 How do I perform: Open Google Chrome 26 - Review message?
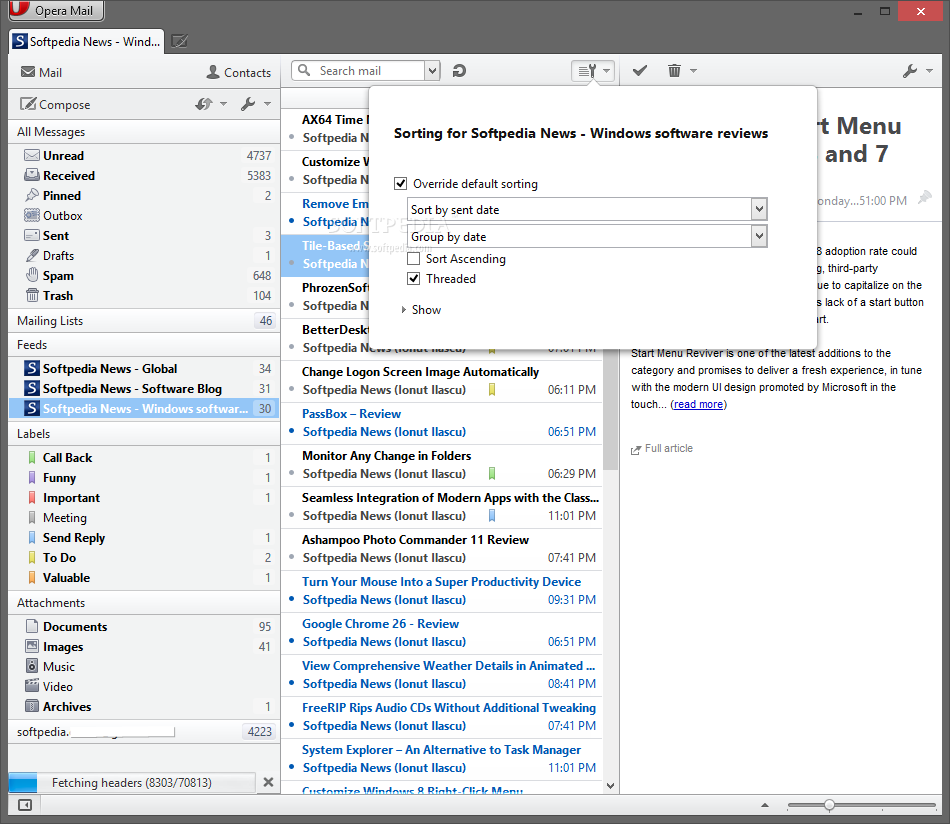click(442, 633)
